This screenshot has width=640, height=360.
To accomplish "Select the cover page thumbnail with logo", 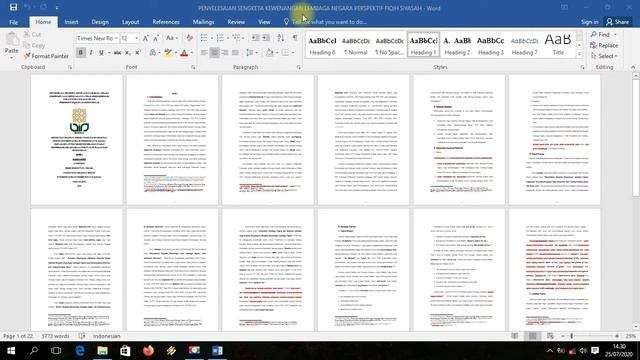I will point(77,139).
